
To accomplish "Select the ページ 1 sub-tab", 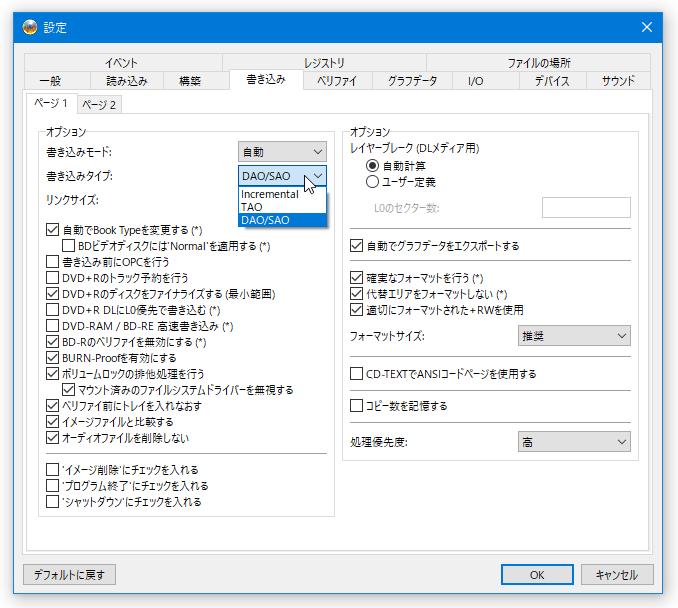I will point(51,103).
